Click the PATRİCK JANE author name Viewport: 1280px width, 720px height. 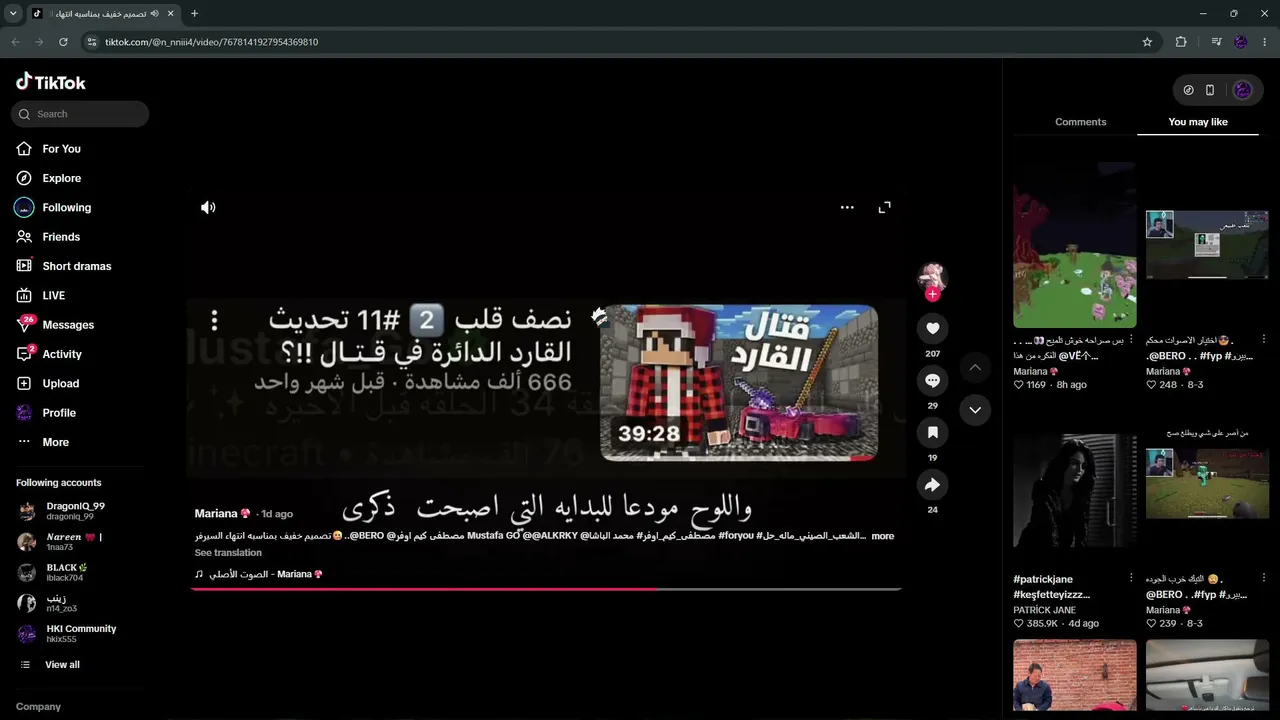point(1045,610)
